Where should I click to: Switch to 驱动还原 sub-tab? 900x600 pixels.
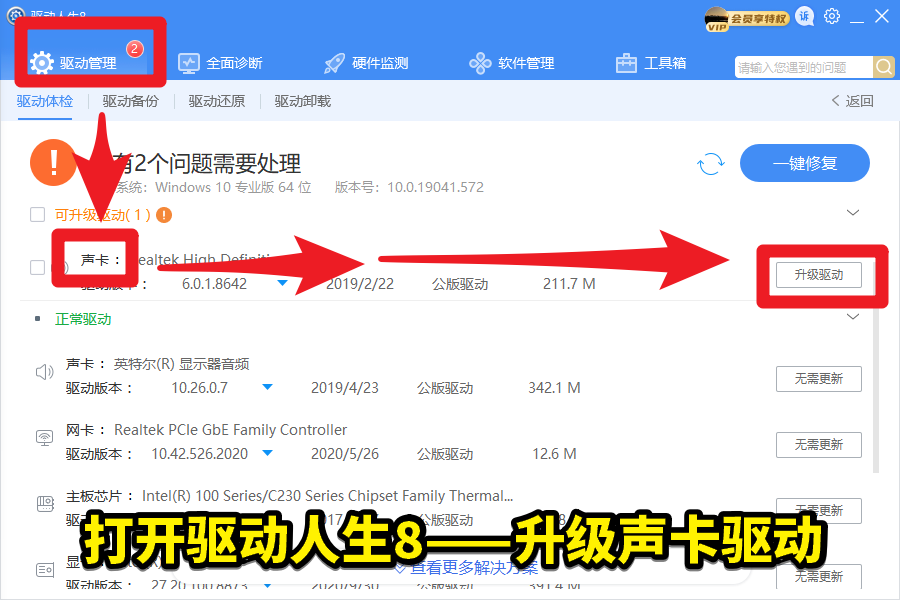(x=216, y=101)
